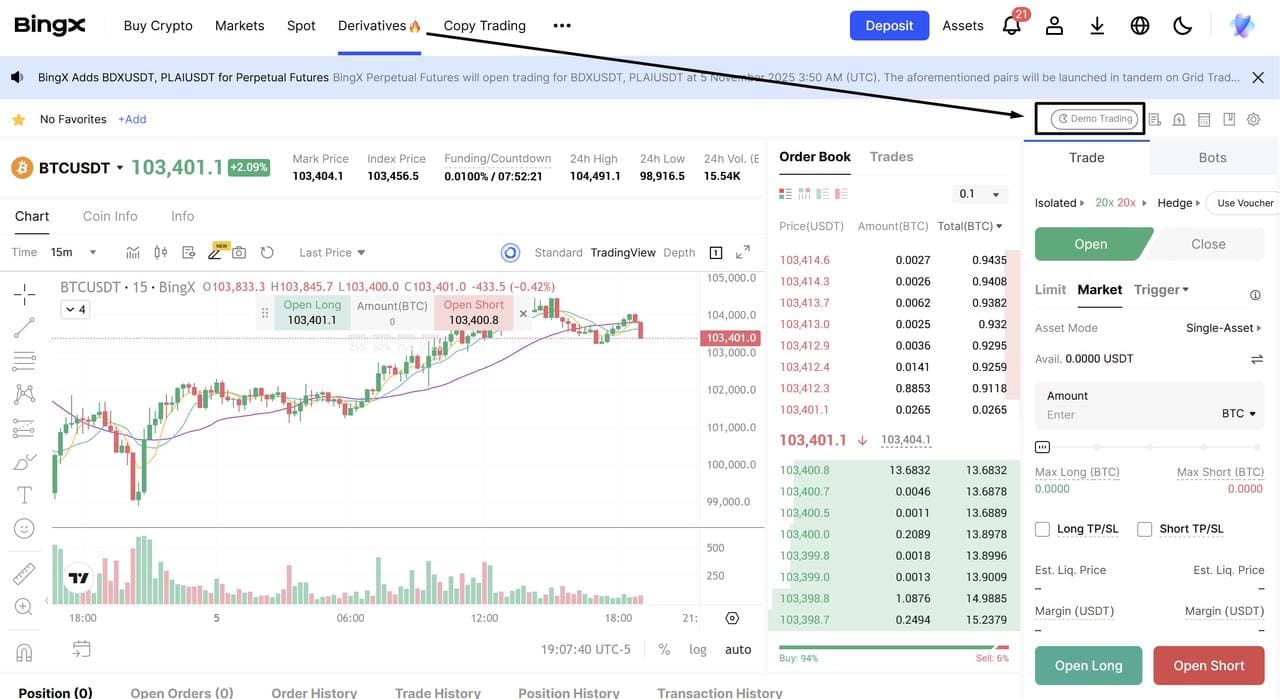Select the text tool in chart toolbar
Viewport: 1280px width, 699px height.
coord(24,495)
